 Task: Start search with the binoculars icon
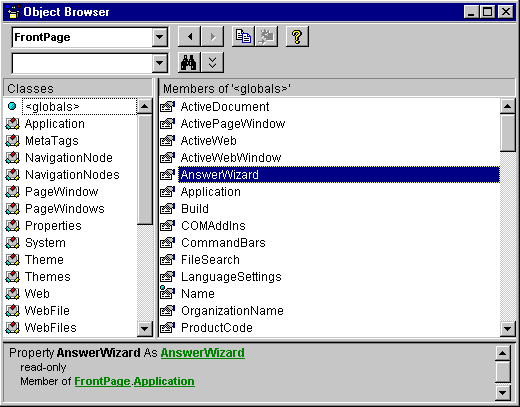click(189, 62)
